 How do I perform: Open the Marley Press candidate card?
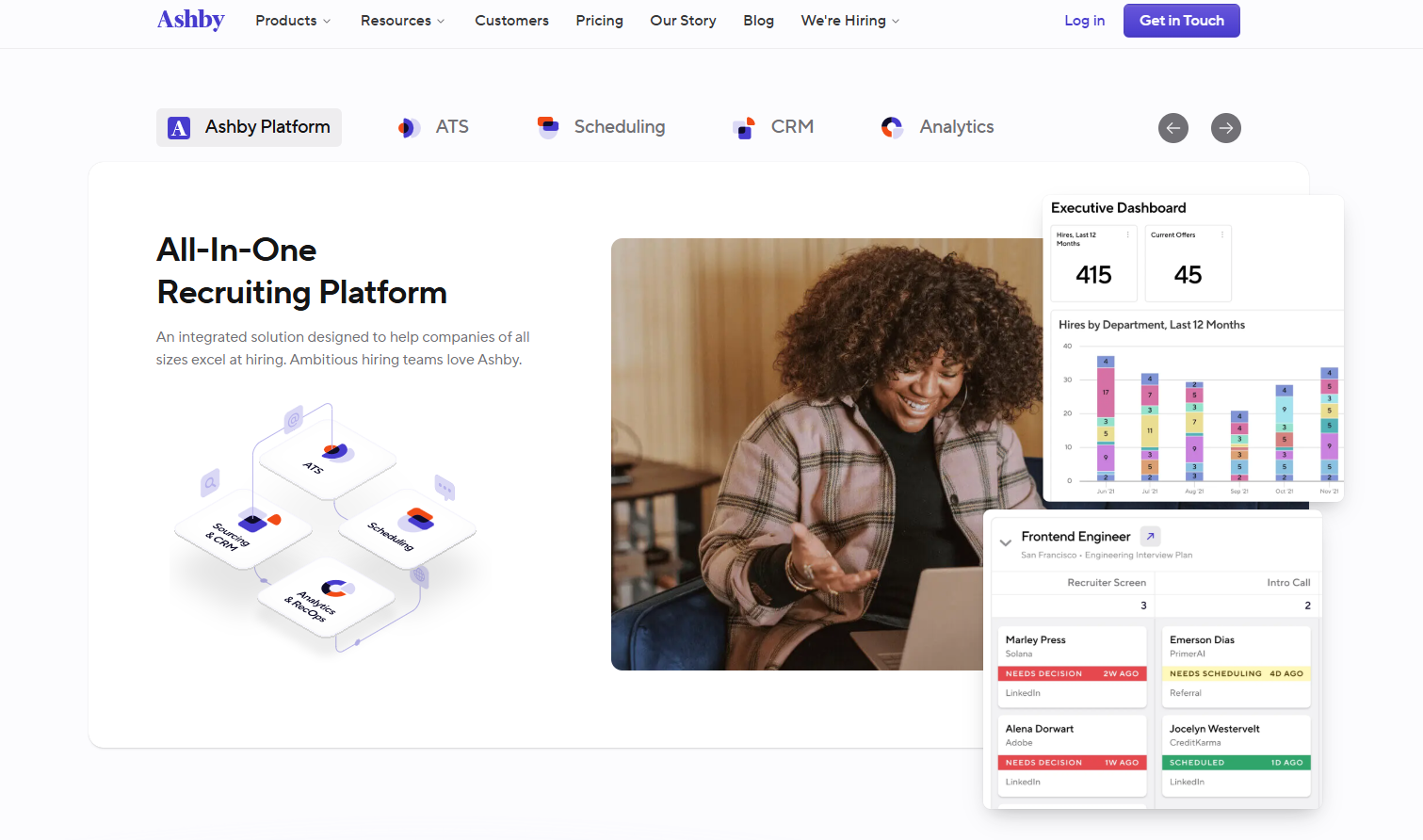[1072, 667]
